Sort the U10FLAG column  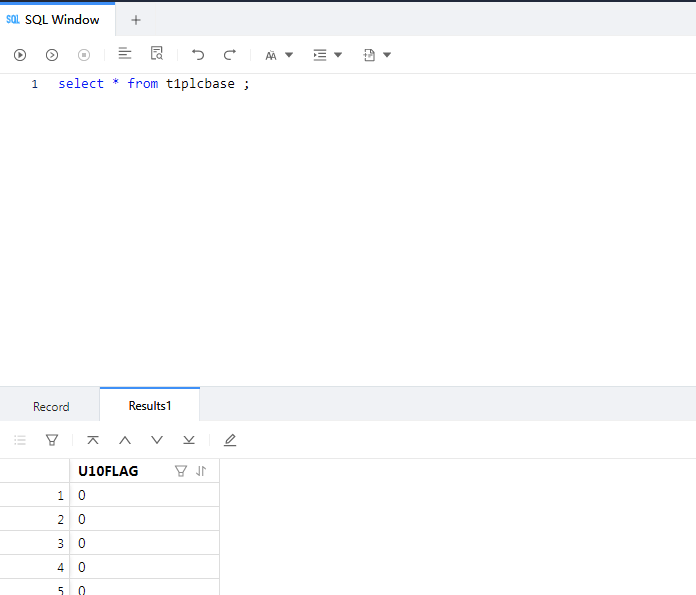tap(201, 471)
